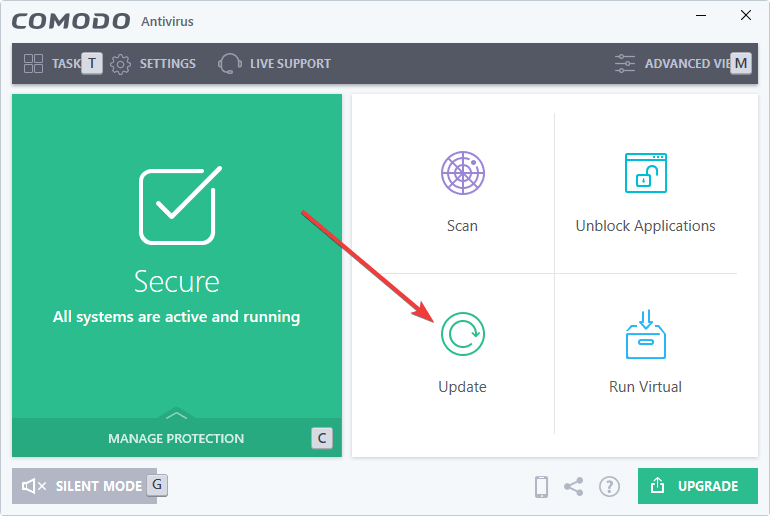The image size is (770, 516).
Task: Click the Advanced View sliders icon
Action: [625, 63]
